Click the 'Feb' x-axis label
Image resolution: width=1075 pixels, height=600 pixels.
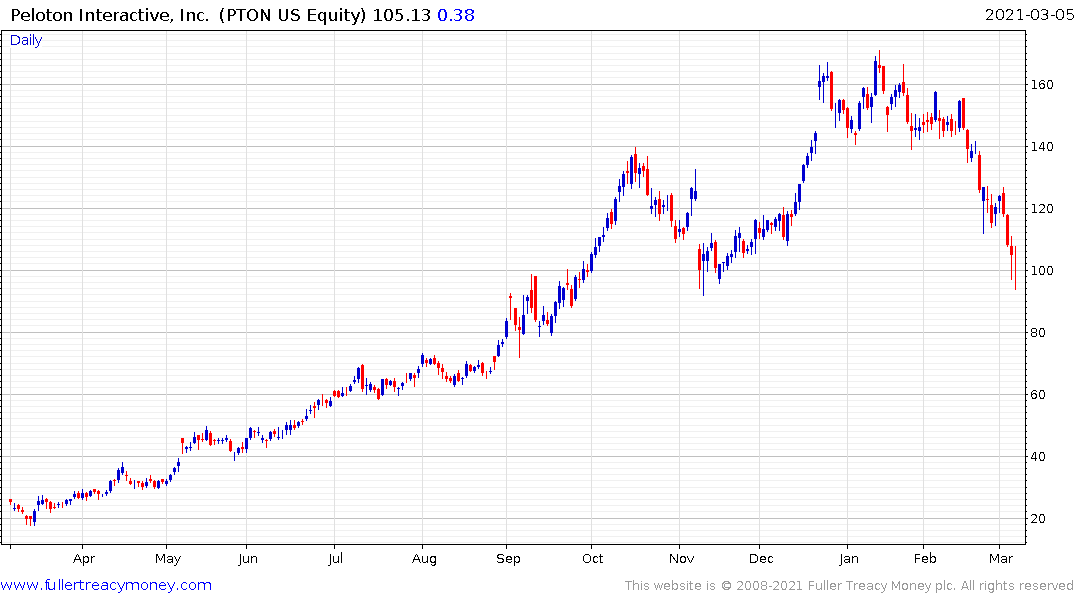pos(925,559)
